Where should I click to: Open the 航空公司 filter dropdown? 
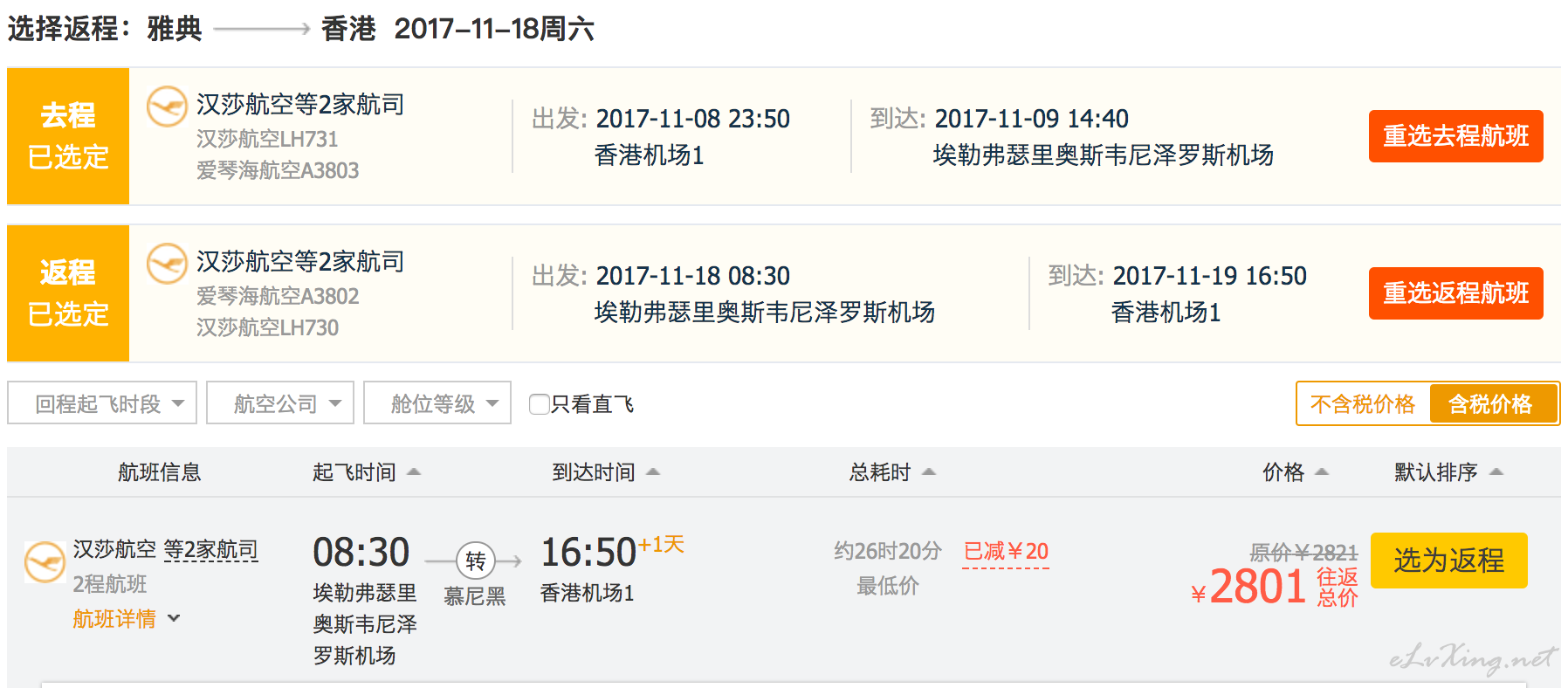280,402
